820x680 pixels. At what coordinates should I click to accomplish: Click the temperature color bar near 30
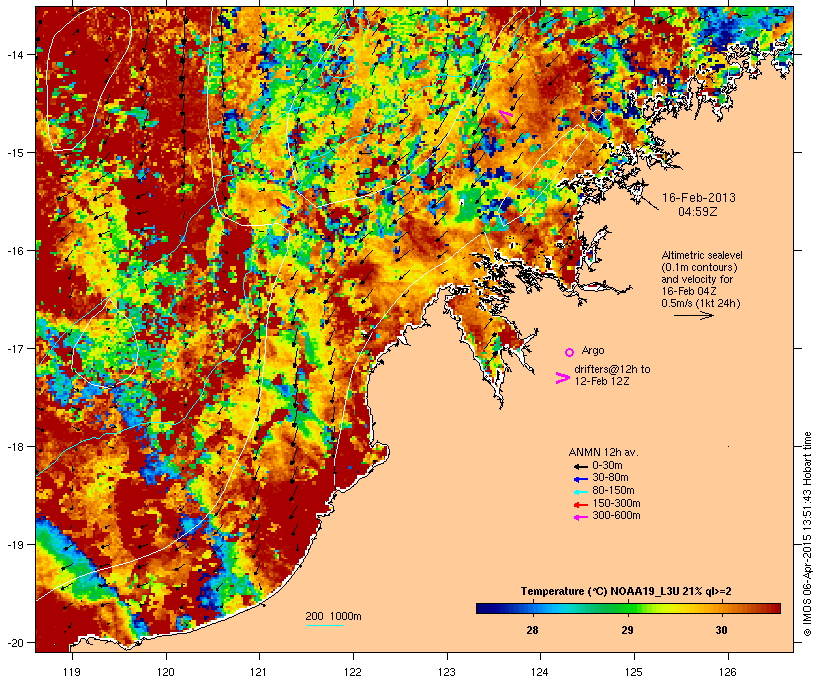pos(721,608)
